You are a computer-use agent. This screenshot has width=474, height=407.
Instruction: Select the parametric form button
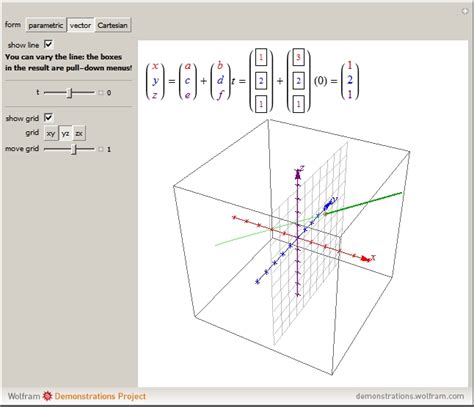click(x=46, y=25)
